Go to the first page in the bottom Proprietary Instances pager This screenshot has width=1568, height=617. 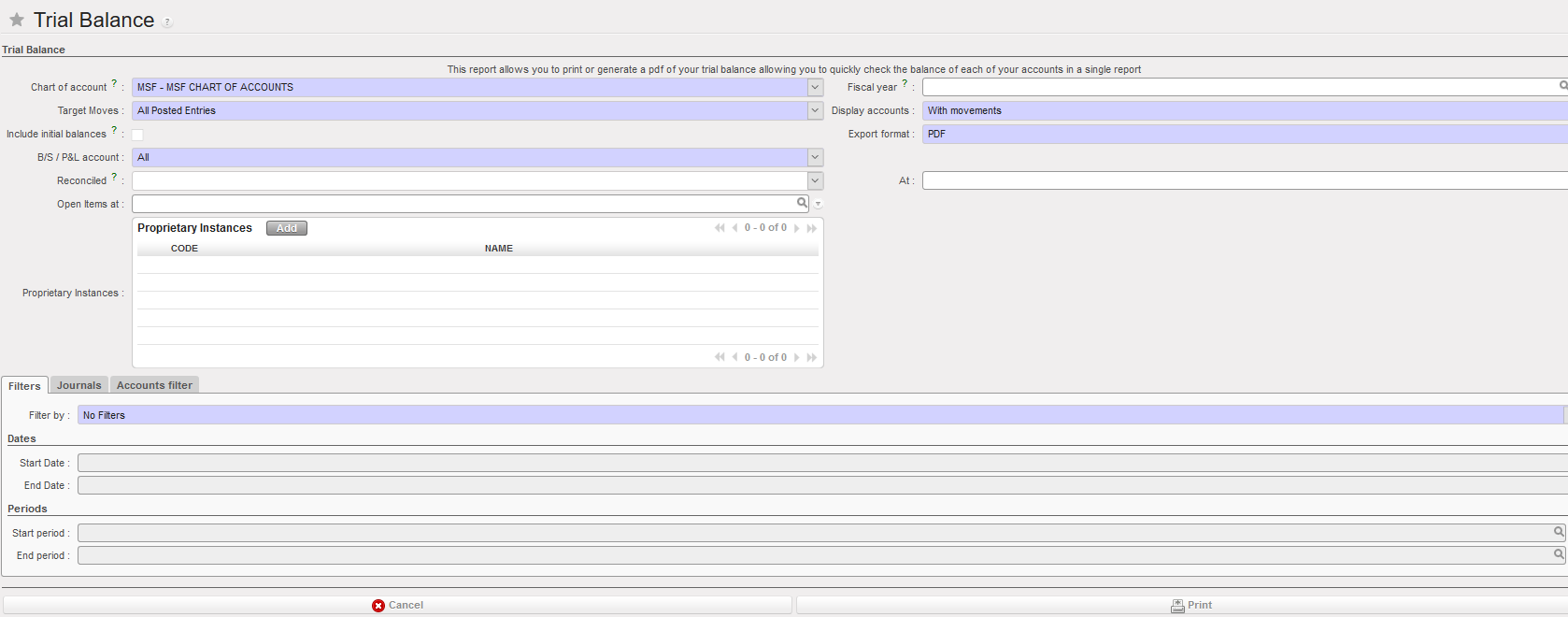[720, 357]
